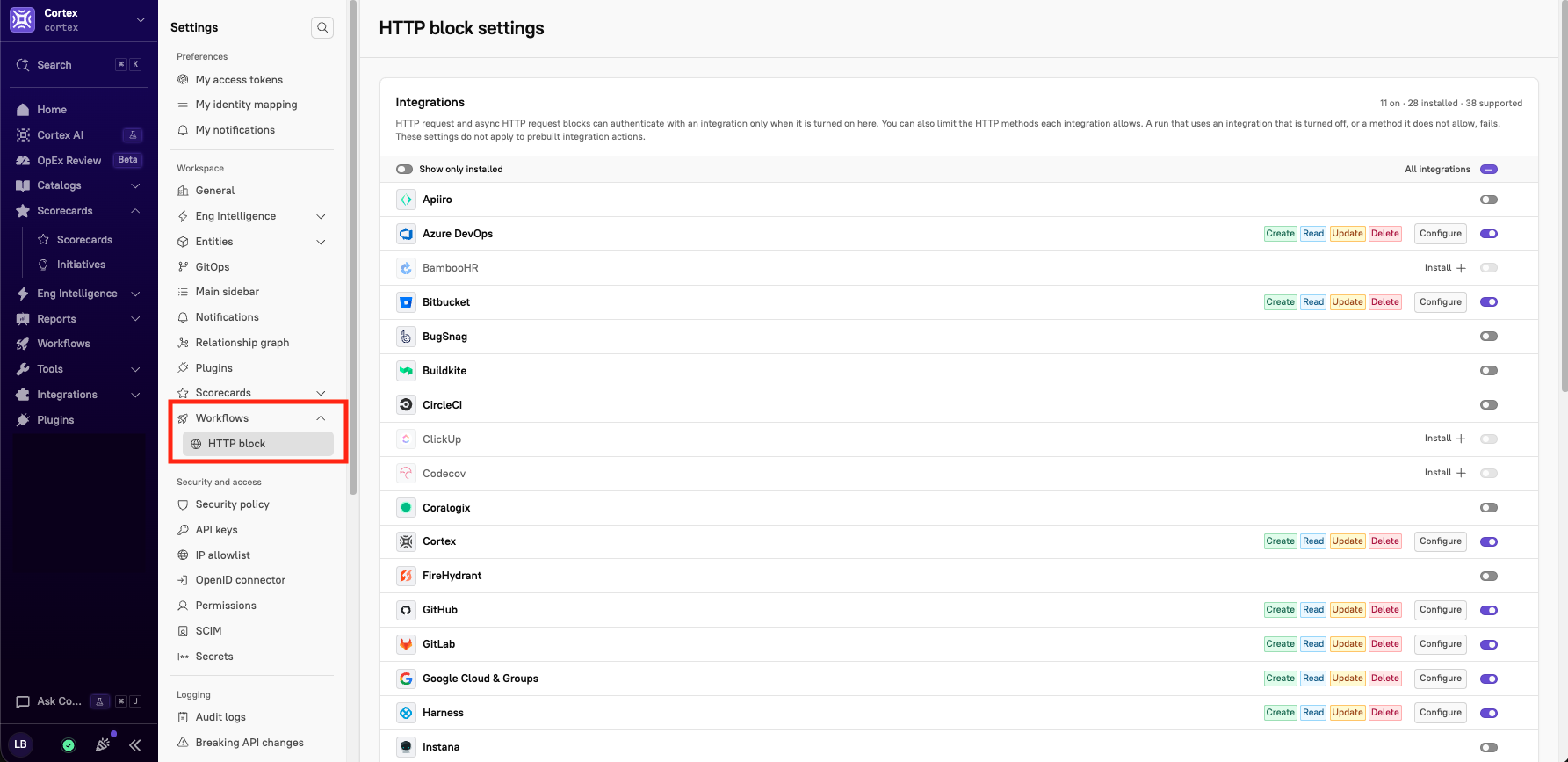The width and height of the screenshot is (1568, 762).
Task: Click the CircleCI integration icon
Action: pyautogui.click(x=406, y=405)
